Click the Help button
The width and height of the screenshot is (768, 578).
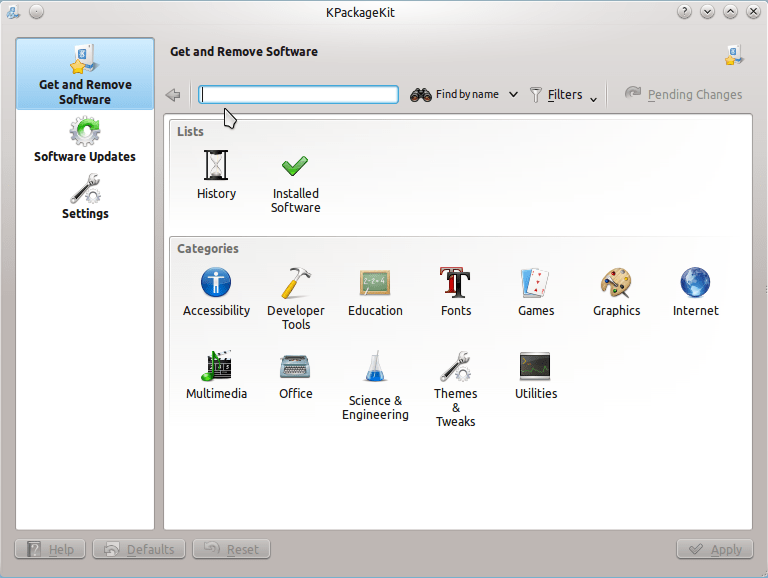pyautogui.click(x=50, y=549)
